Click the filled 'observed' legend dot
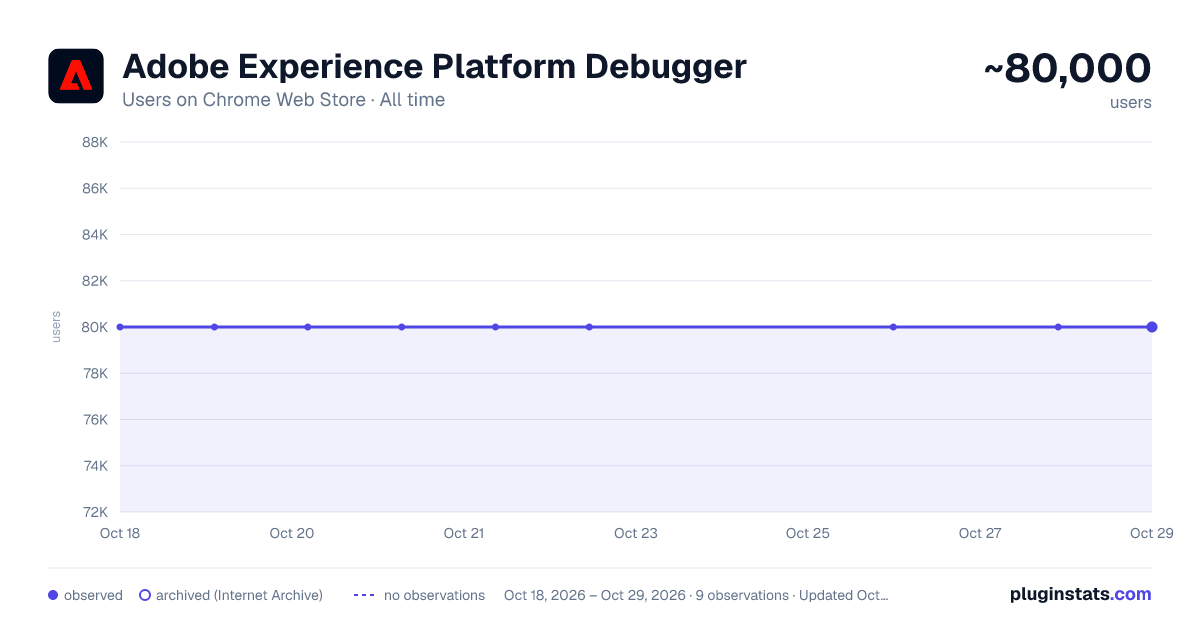The height and width of the screenshot is (630, 1200). click(x=53, y=595)
